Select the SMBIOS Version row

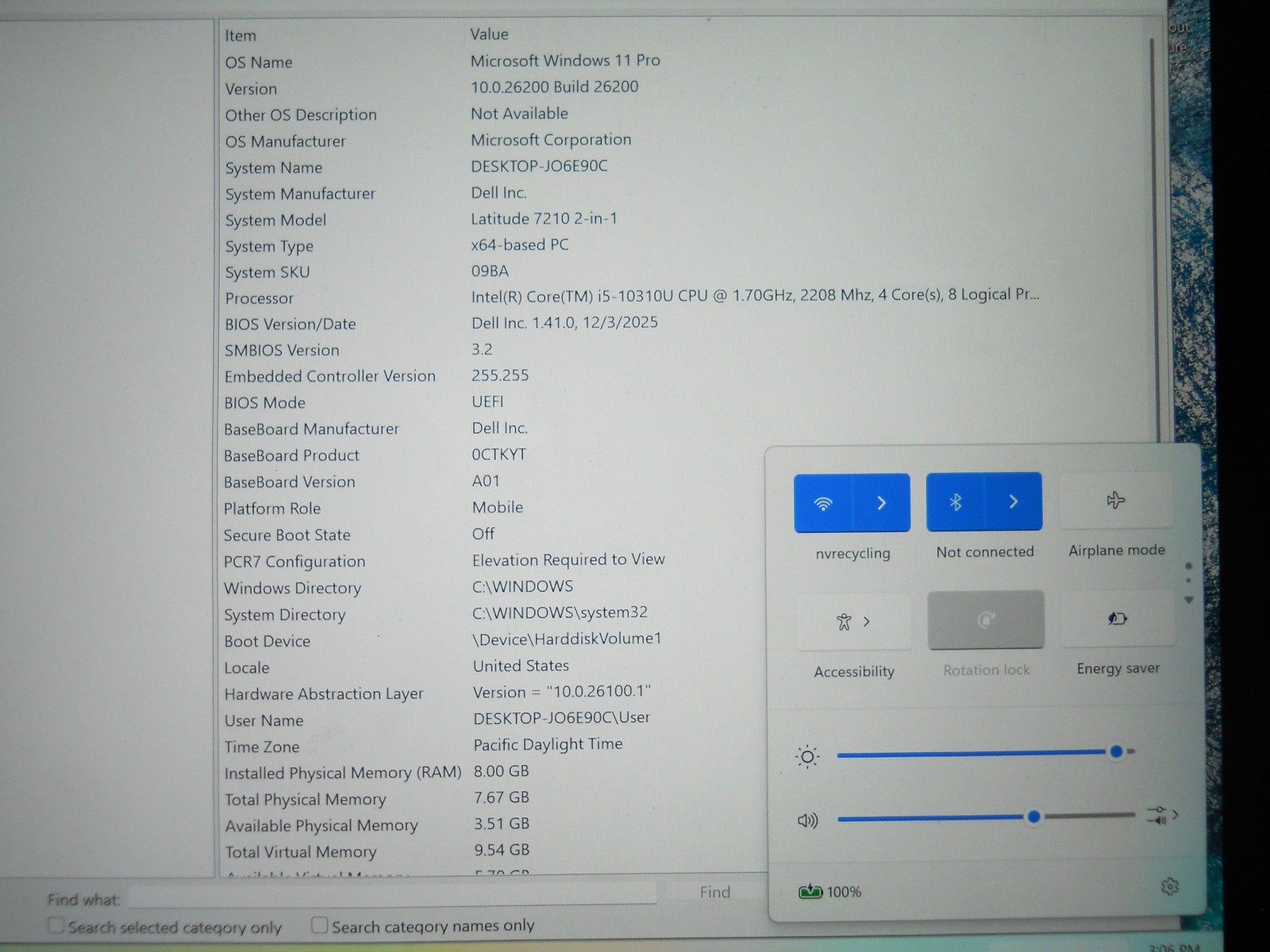click(683, 349)
